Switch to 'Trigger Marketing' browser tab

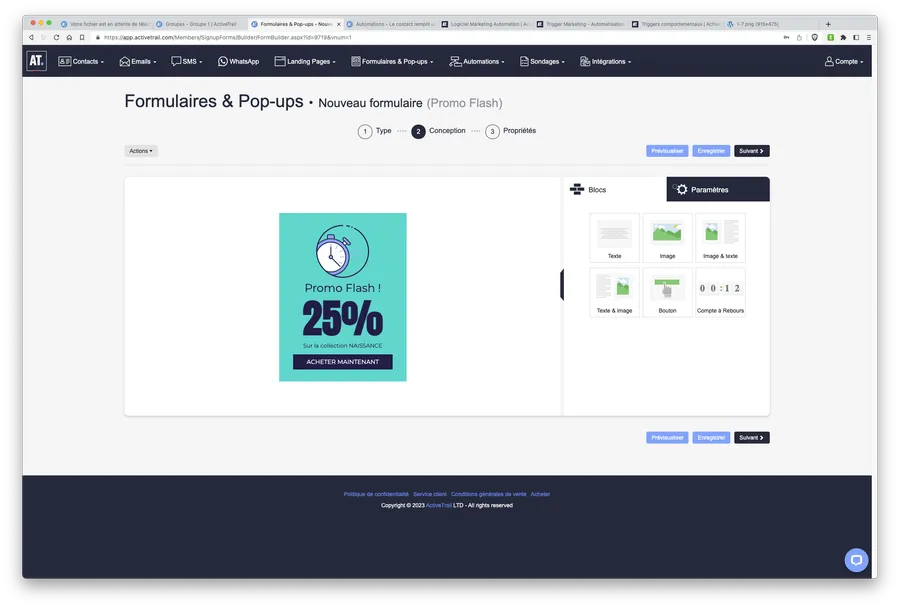(x=581, y=24)
